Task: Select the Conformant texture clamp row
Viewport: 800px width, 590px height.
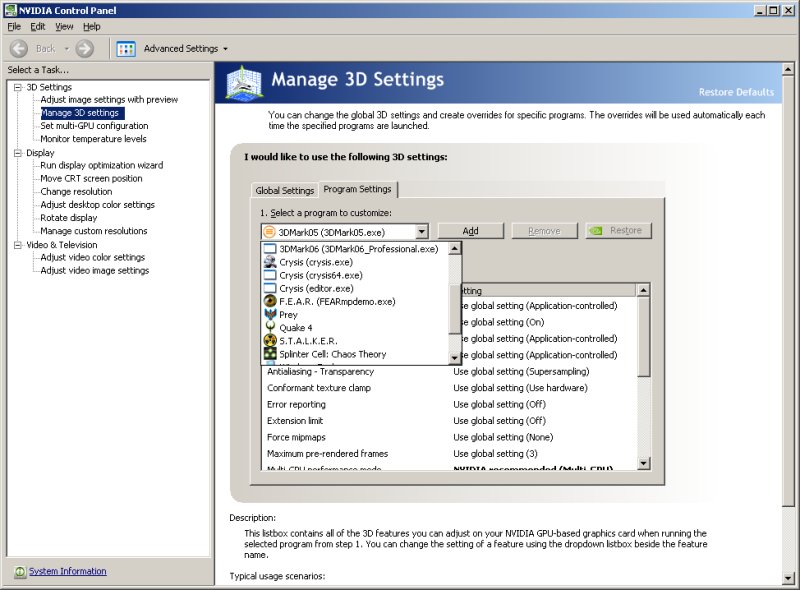Action: coord(449,388)
